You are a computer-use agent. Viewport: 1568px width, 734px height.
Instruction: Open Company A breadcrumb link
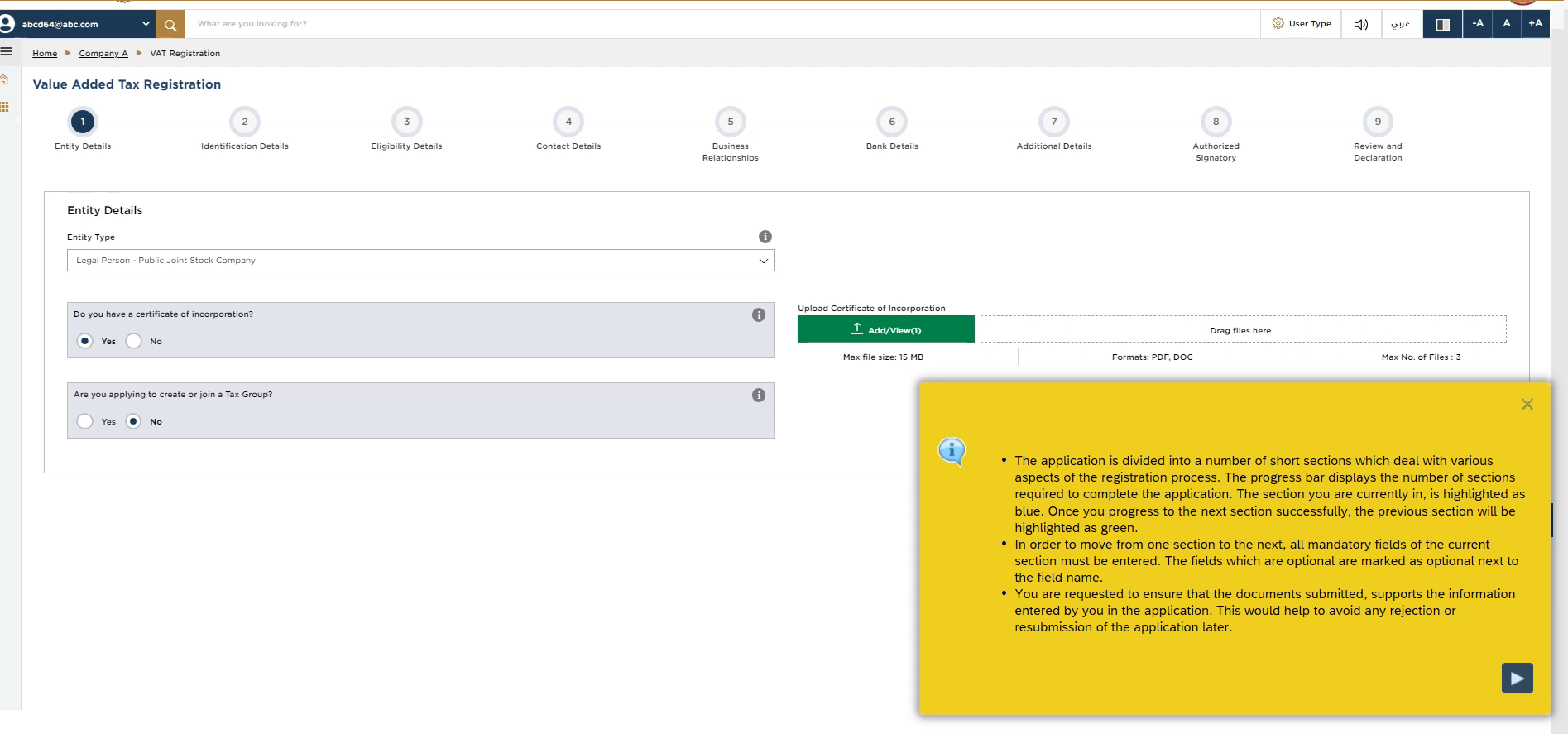[x=103, y=54]
